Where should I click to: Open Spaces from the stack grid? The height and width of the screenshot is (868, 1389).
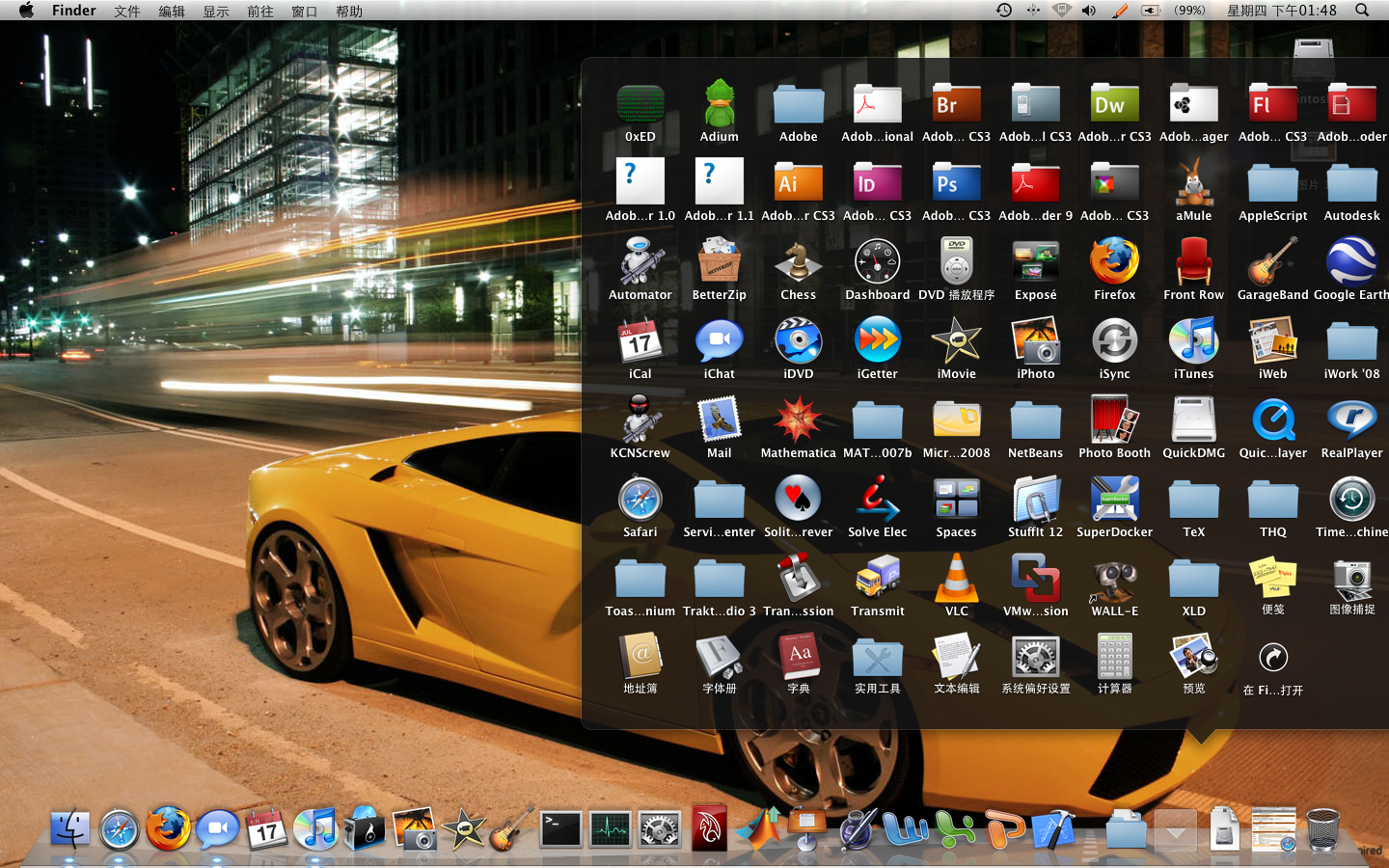[x=957, y=500]
